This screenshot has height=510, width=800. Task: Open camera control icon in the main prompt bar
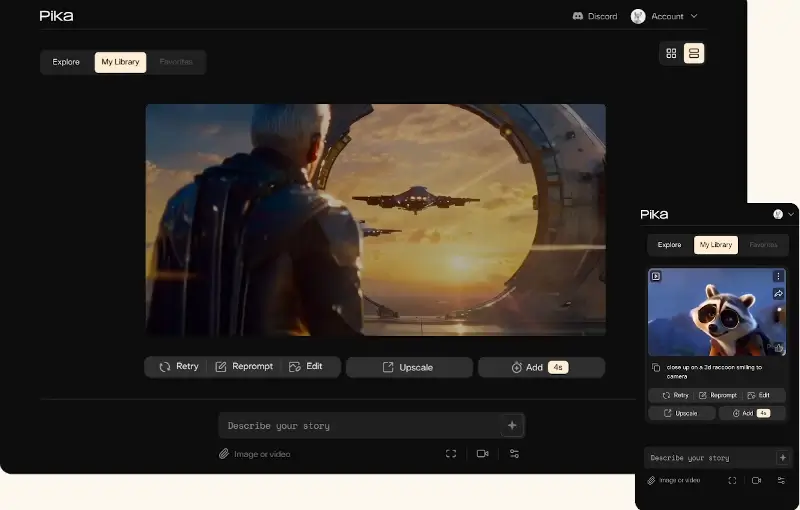482,453
